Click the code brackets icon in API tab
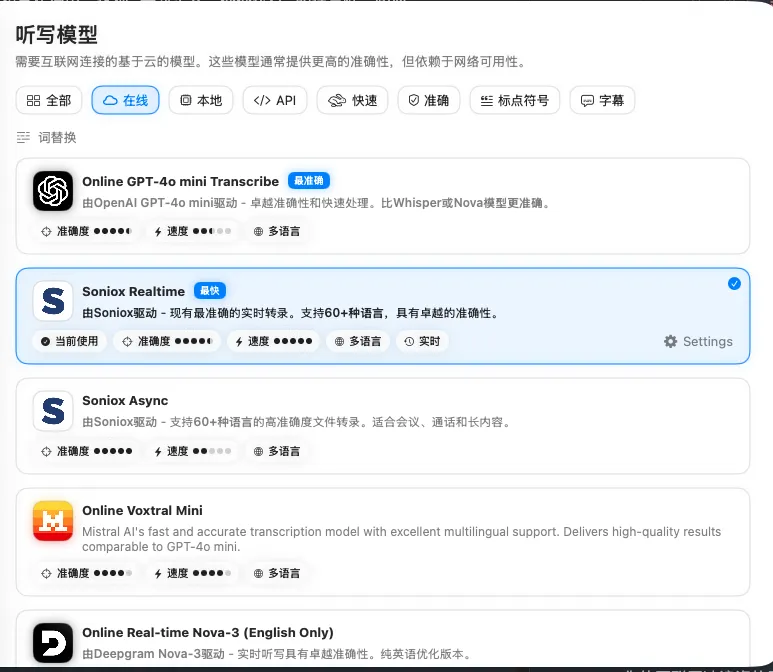773x672 pixels. [262, 101]
